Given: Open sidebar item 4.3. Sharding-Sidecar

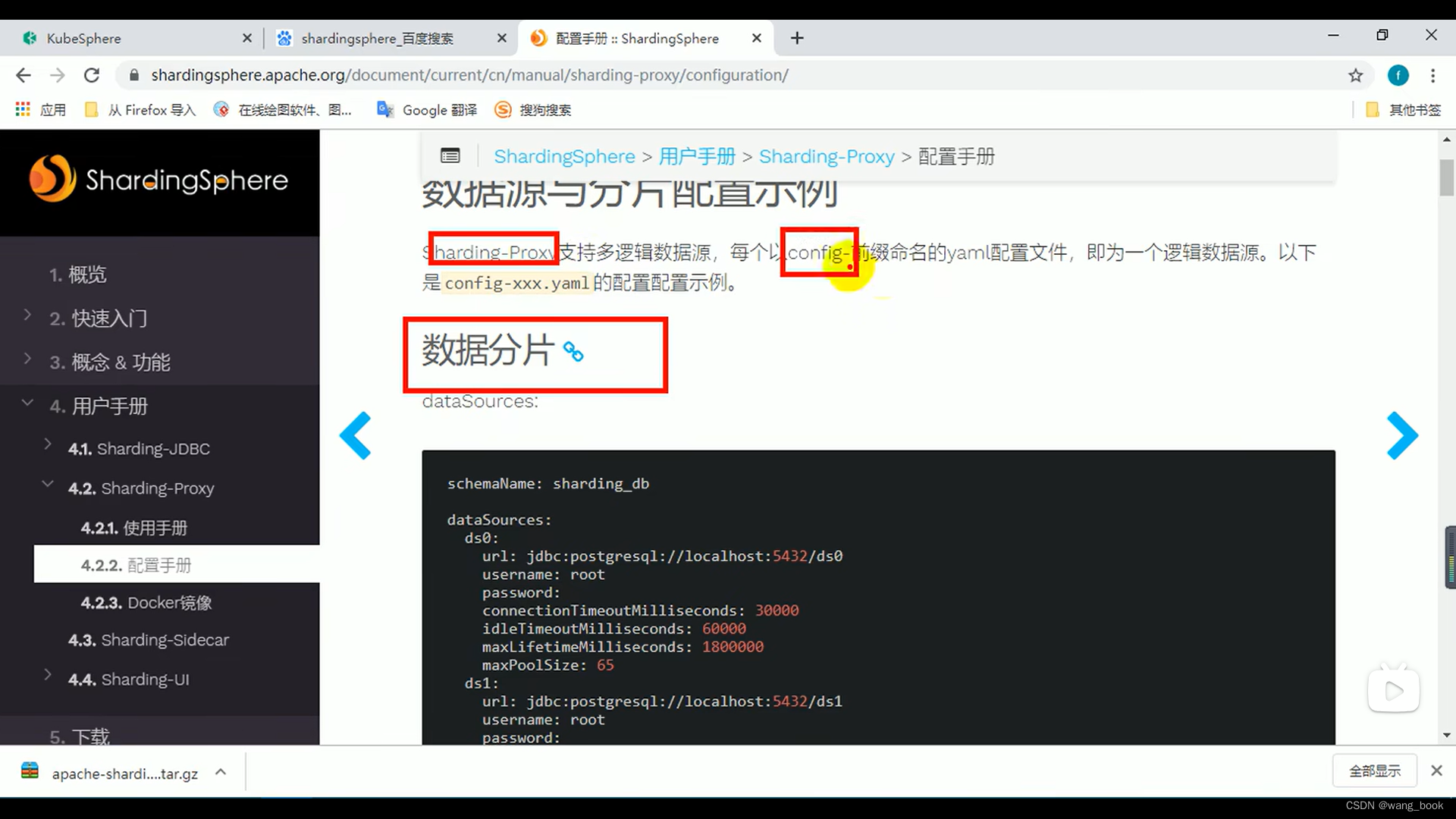Looking at the screenshot, I should coord(149,640).
